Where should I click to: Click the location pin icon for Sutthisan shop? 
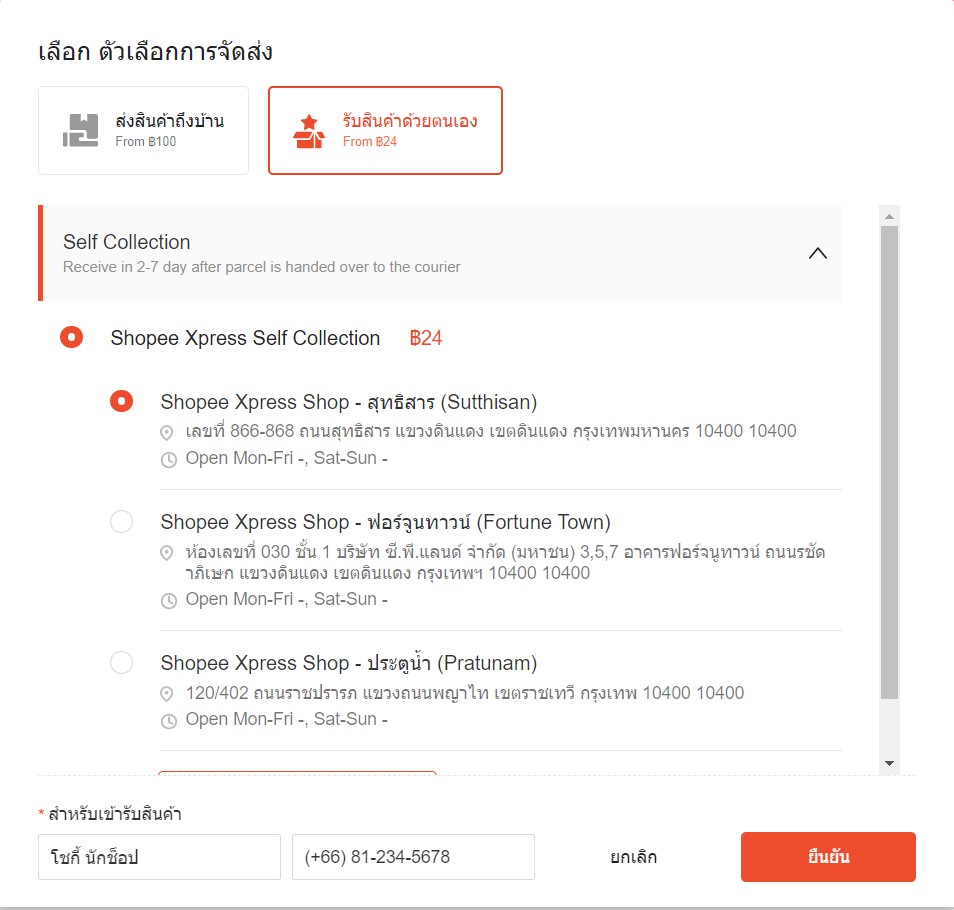[169, 431]
